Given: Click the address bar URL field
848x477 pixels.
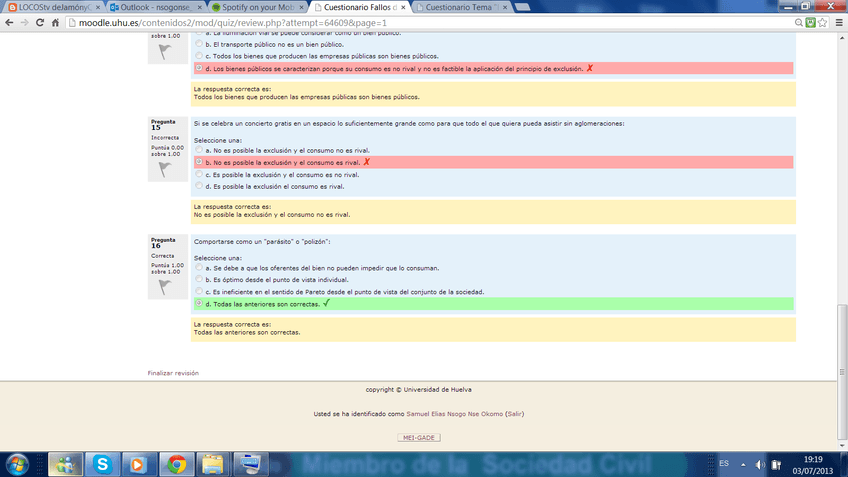Looking at the screenshot, I should pyautogui.click(x=430, y=23).
